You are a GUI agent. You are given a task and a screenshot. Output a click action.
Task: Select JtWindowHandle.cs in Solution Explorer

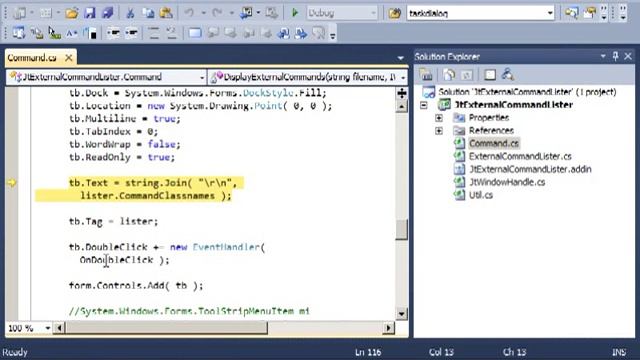(x=507, y=182)
